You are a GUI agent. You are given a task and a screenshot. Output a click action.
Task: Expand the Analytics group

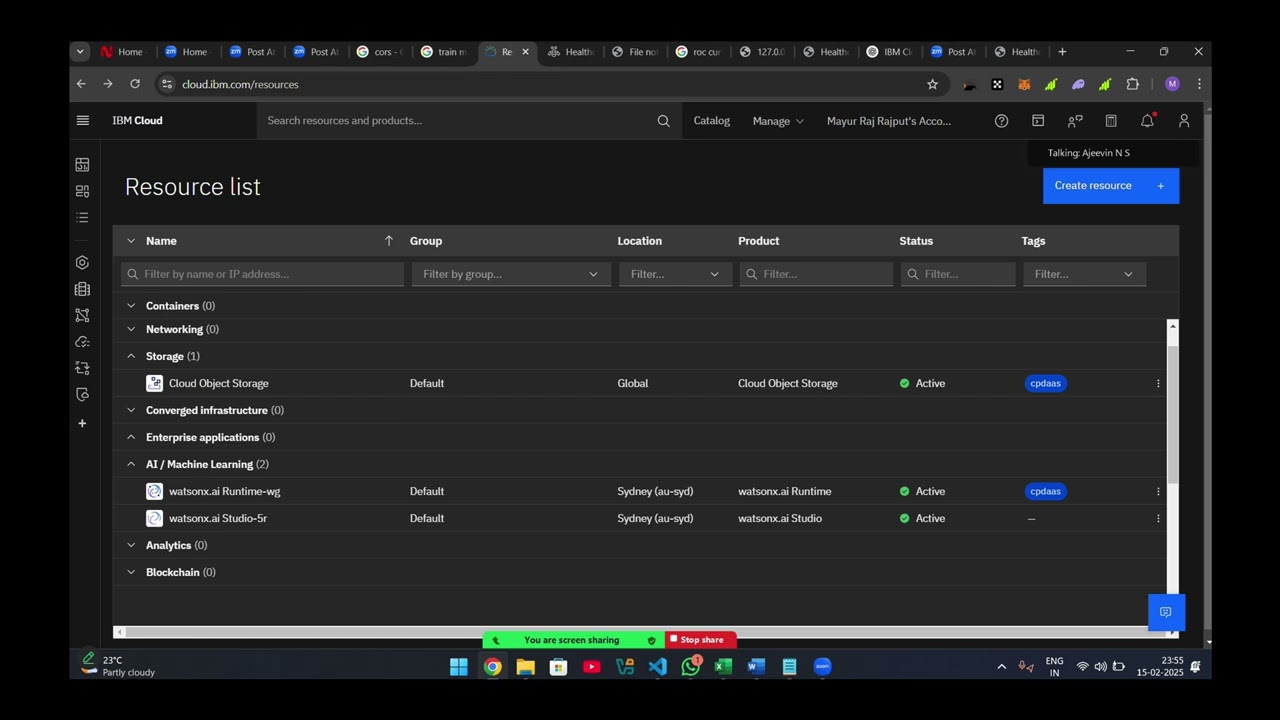(131, 545)
